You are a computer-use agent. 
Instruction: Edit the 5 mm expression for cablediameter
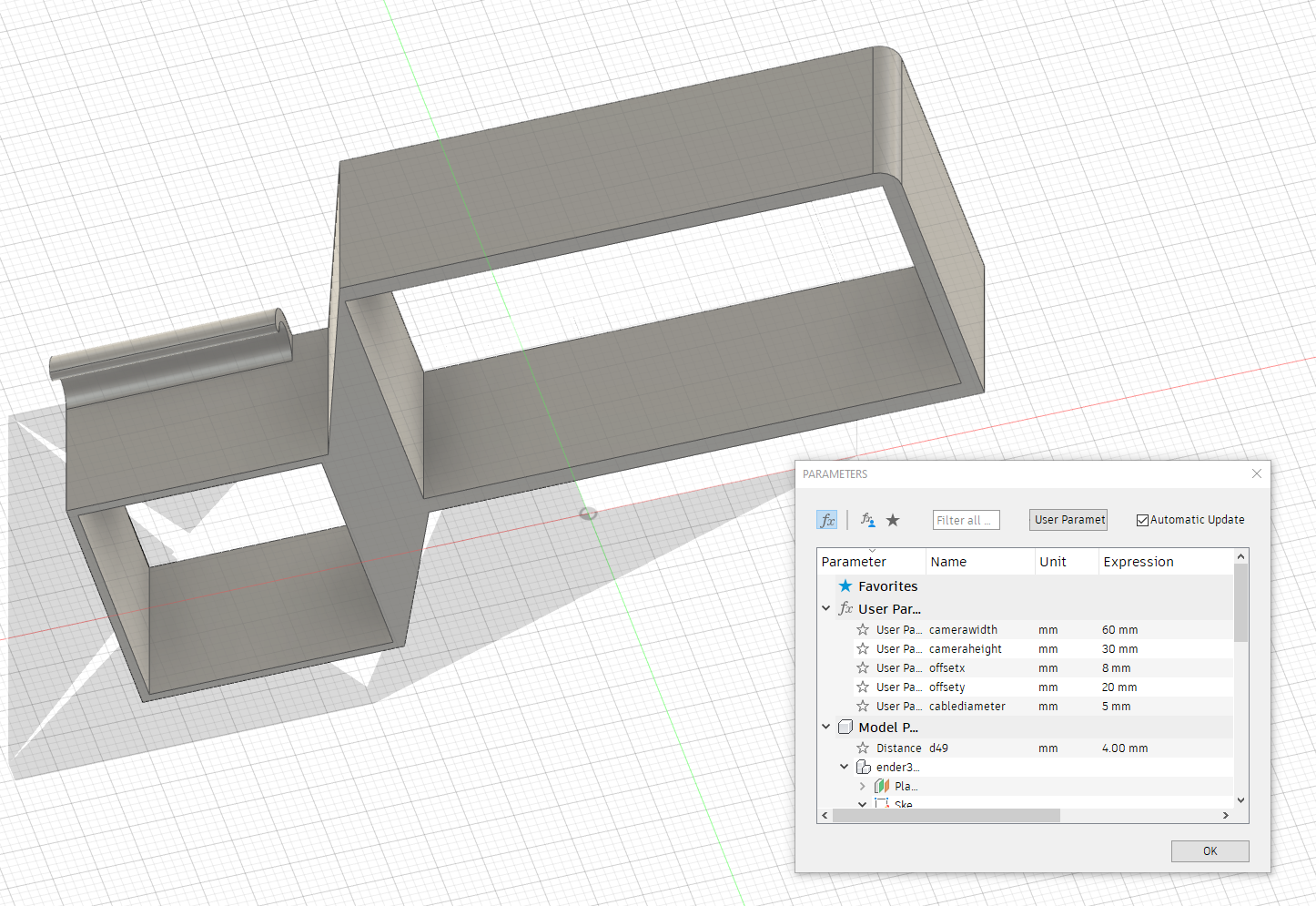[1116, 706]
